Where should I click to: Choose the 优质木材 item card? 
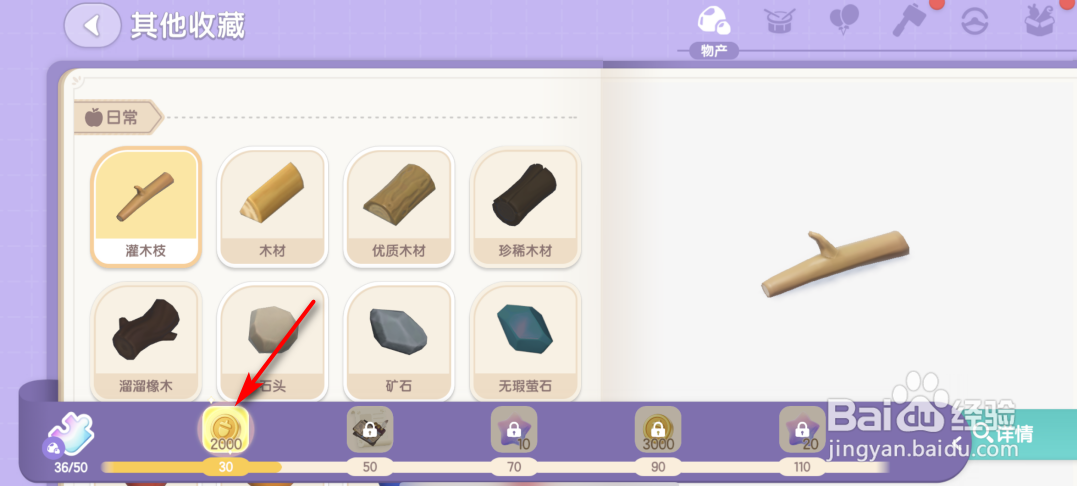pyautogui.click(x=398, y=207)
